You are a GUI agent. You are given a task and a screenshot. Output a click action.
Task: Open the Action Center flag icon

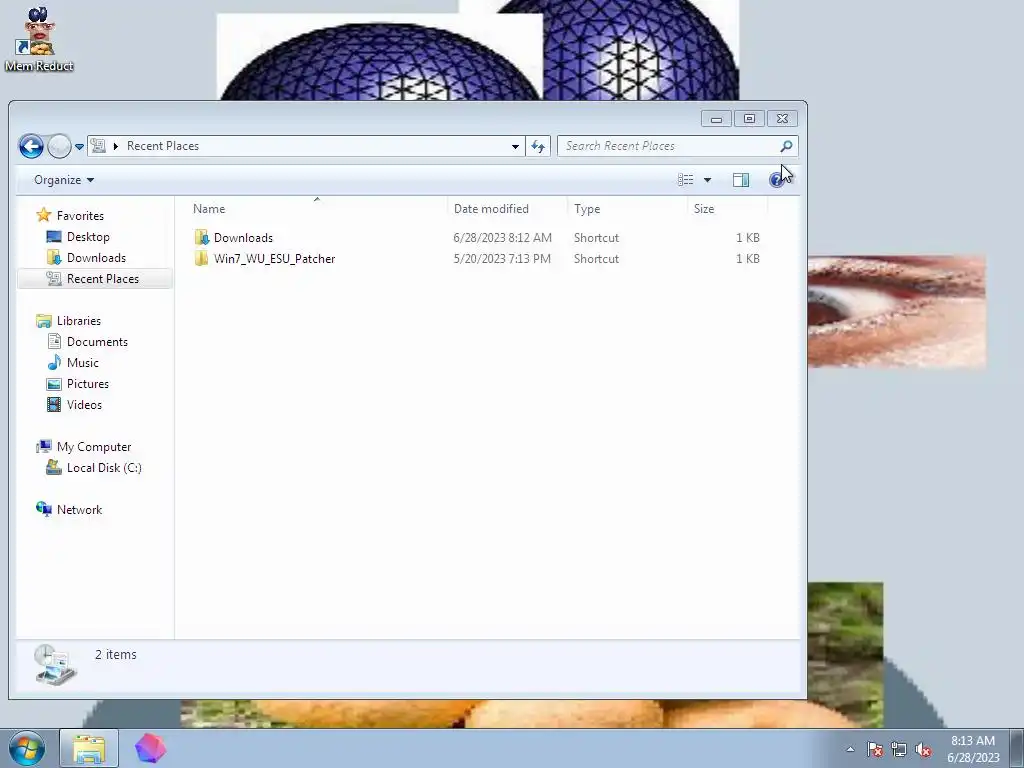coord(875,750)
